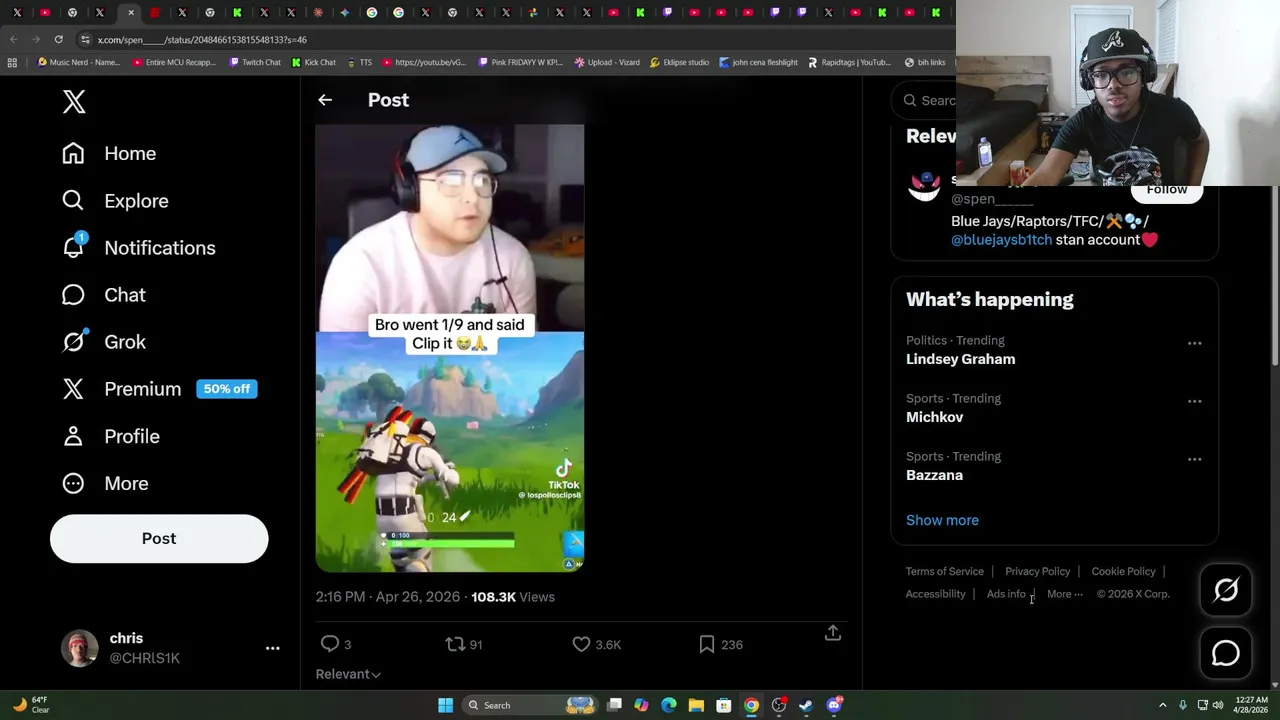
Task: Open the Accessibility footer link
Action: pos(936,594)
